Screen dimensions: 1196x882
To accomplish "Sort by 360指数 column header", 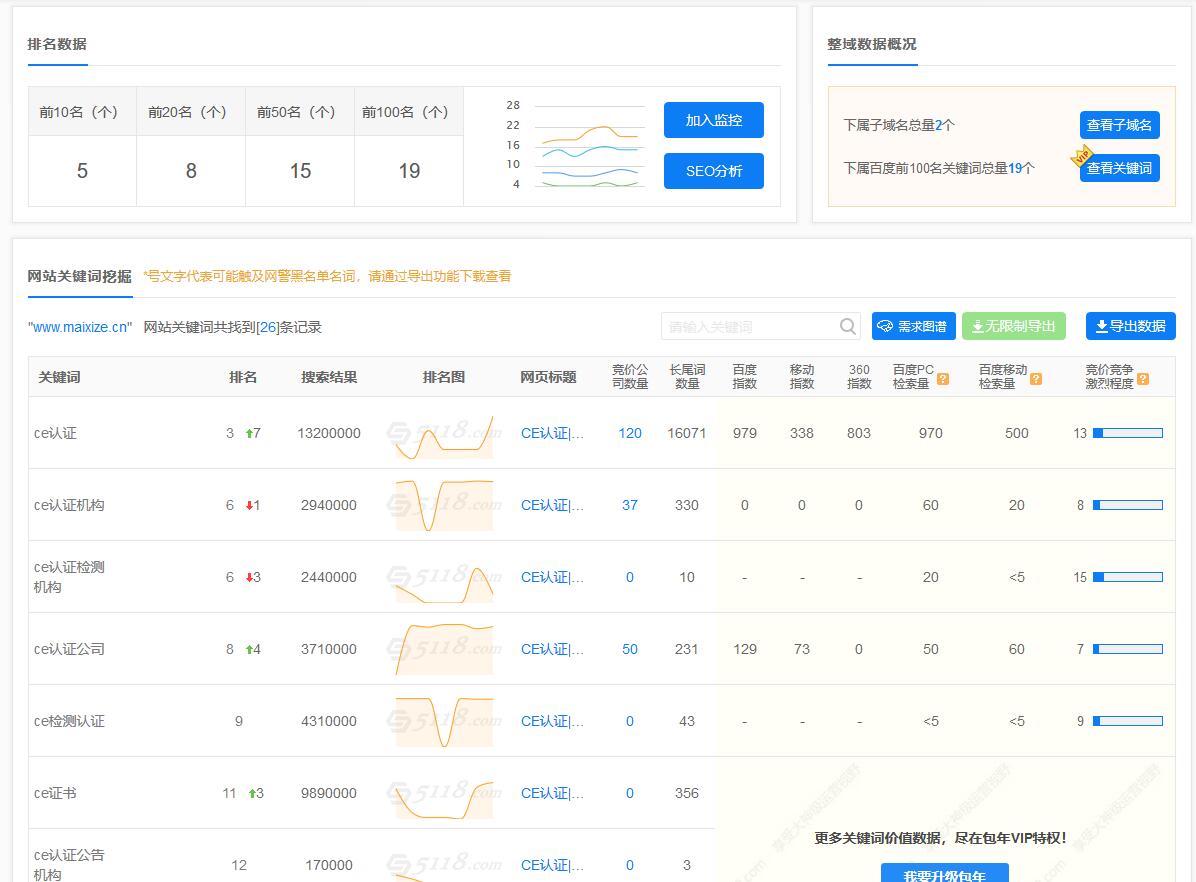I will coord(859,376).
